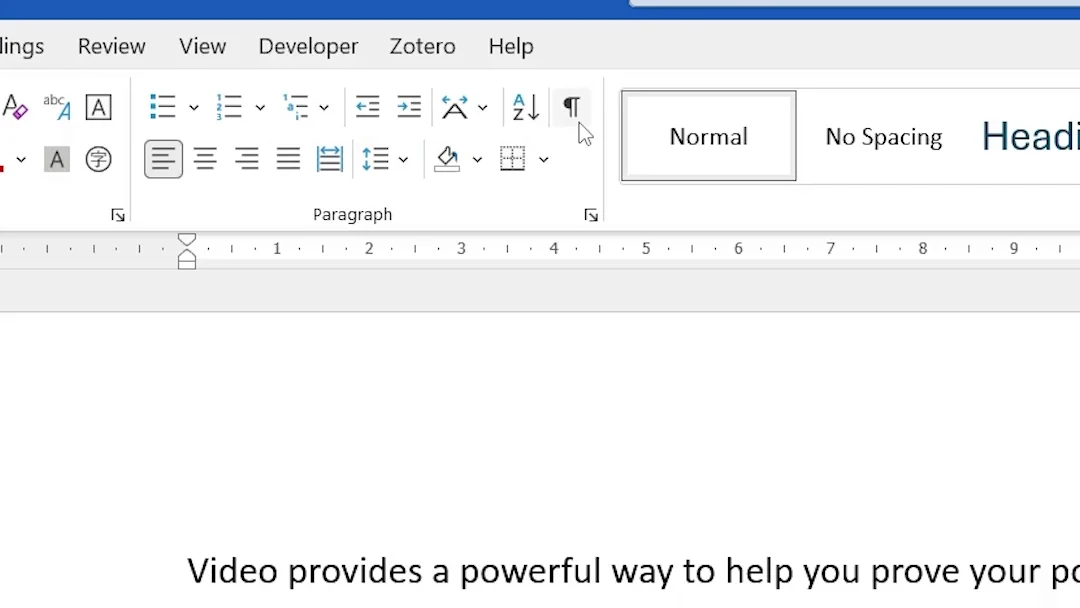The height and width of the screenshot is (608, 1080).
Task: Apply paragraph shading fill color
Action: [447, 160]
